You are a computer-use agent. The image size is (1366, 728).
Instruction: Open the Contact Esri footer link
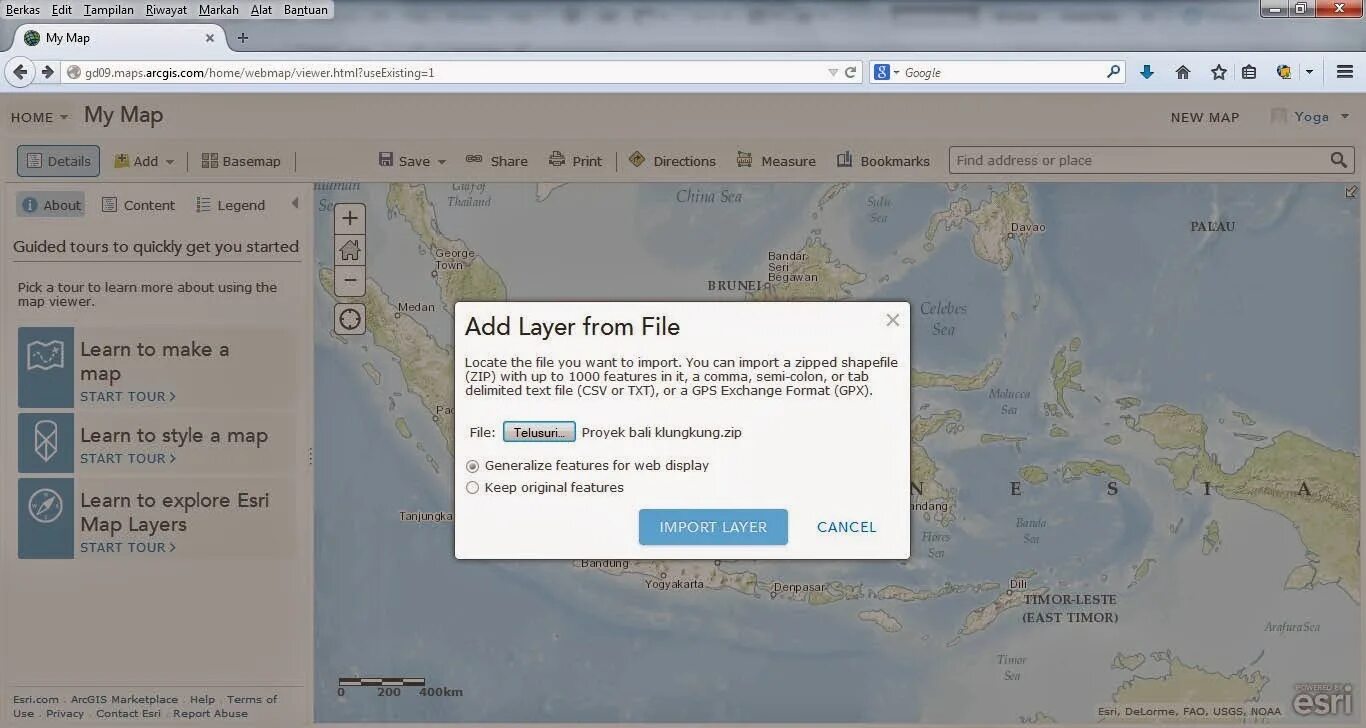pyautogui.click(x=128, y=714)
